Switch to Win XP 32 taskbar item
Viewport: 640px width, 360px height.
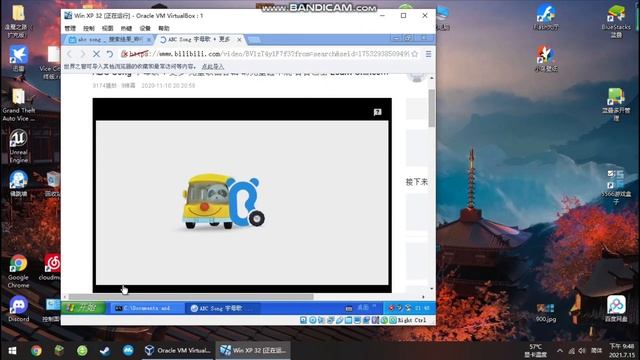[253, 351]
